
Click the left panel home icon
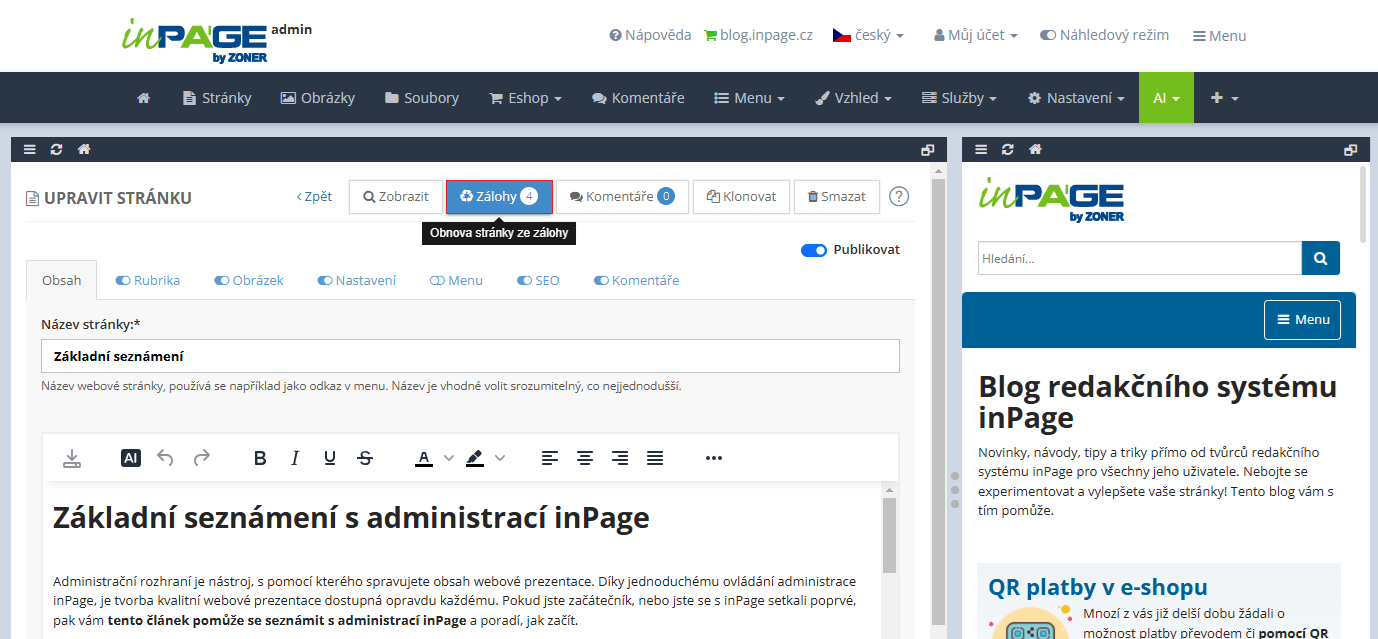click(84, 150)
